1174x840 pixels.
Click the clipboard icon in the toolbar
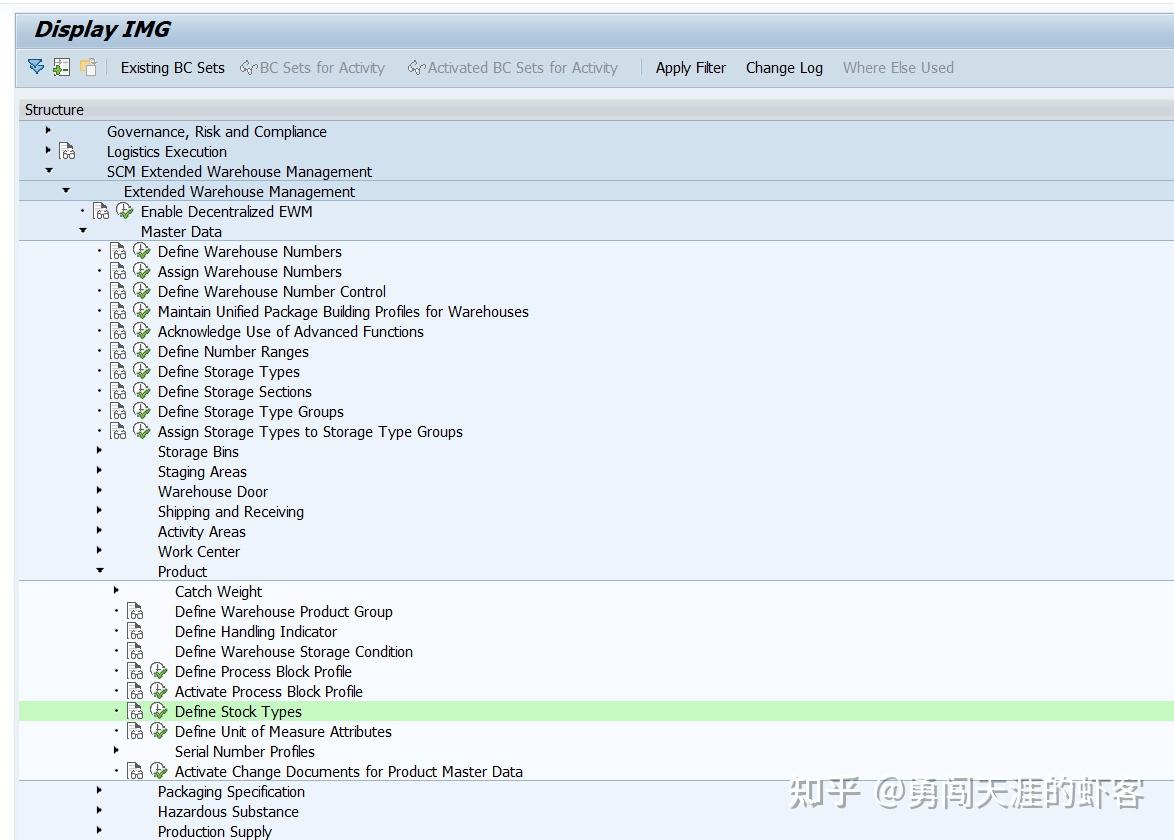[86, 66]
